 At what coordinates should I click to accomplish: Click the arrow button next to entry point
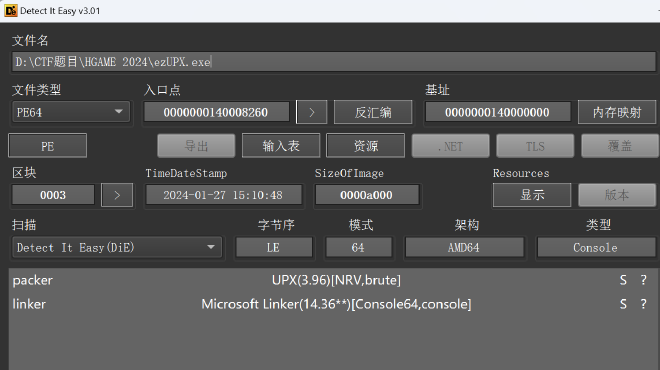pyautogui.click(x=311, y=112)
